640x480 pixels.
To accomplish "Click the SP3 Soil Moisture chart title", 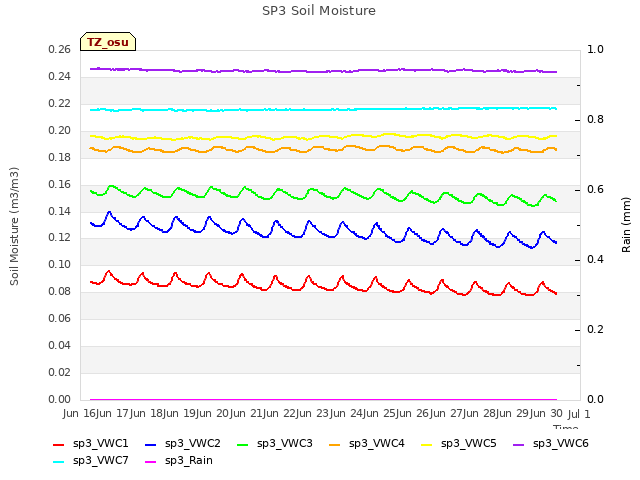I will click(x=319, y=11).
